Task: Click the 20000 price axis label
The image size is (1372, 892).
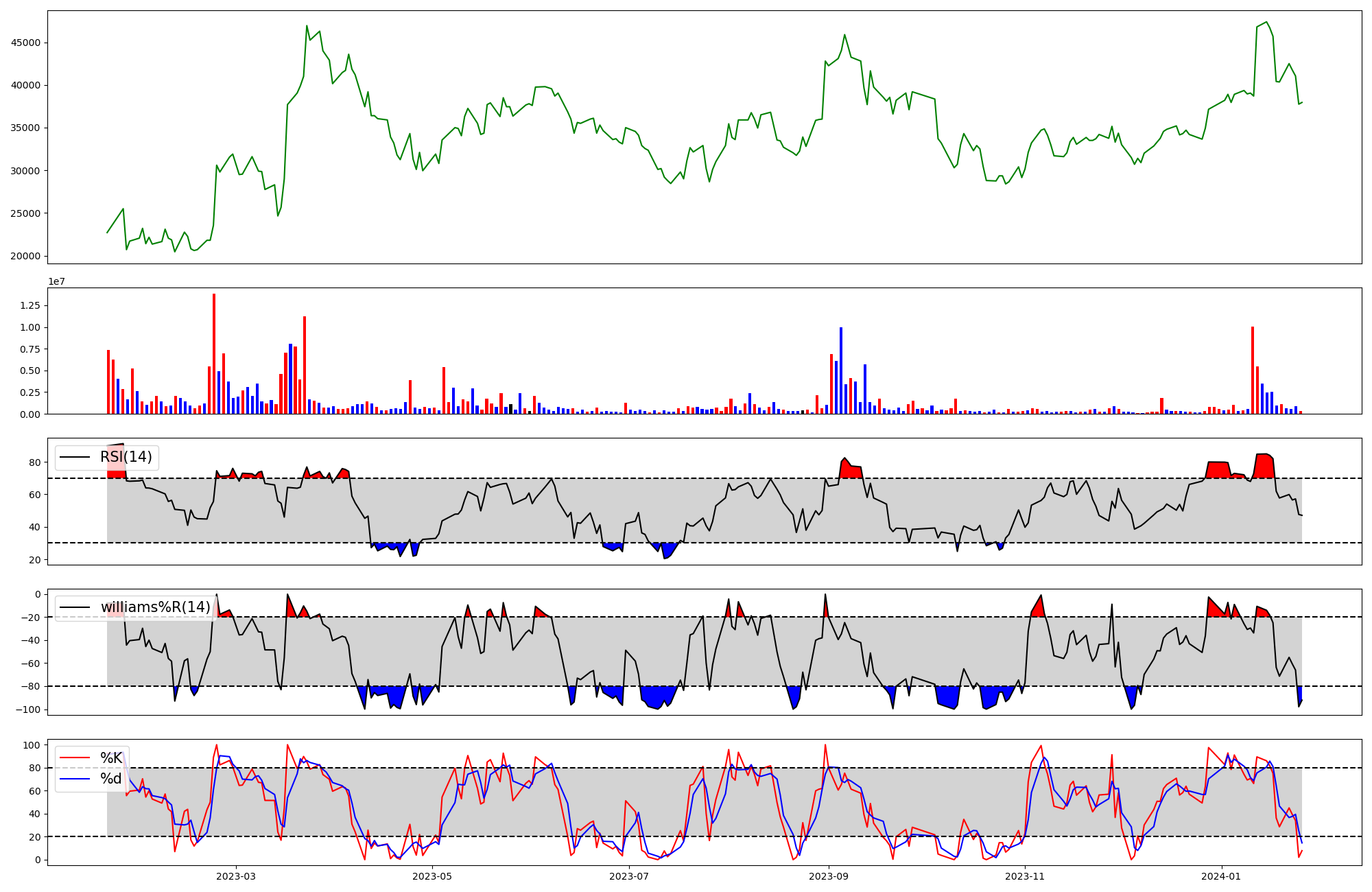Action: (25, 257)
